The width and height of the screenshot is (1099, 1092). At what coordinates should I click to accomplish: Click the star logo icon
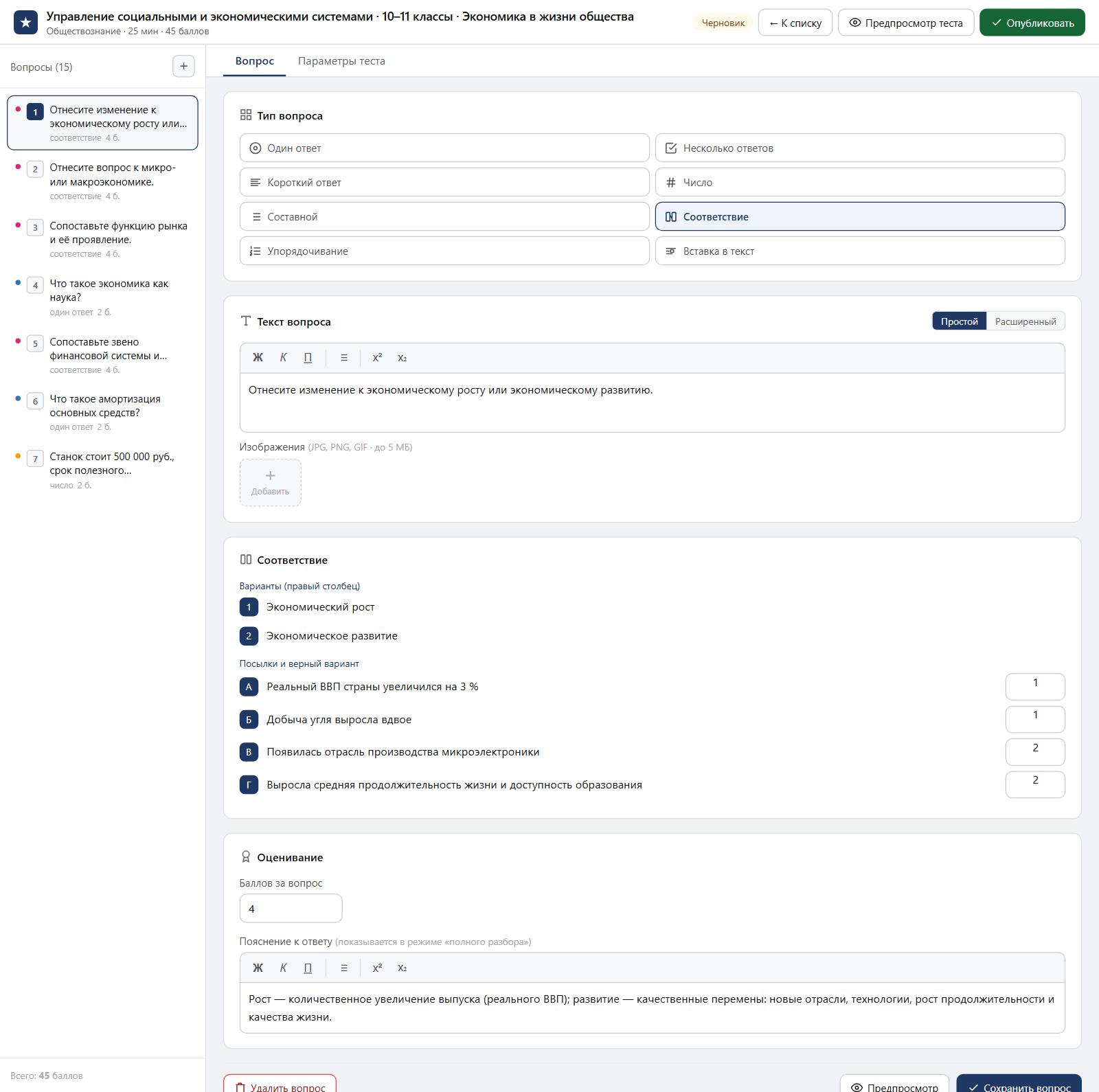tap(25, 23)
